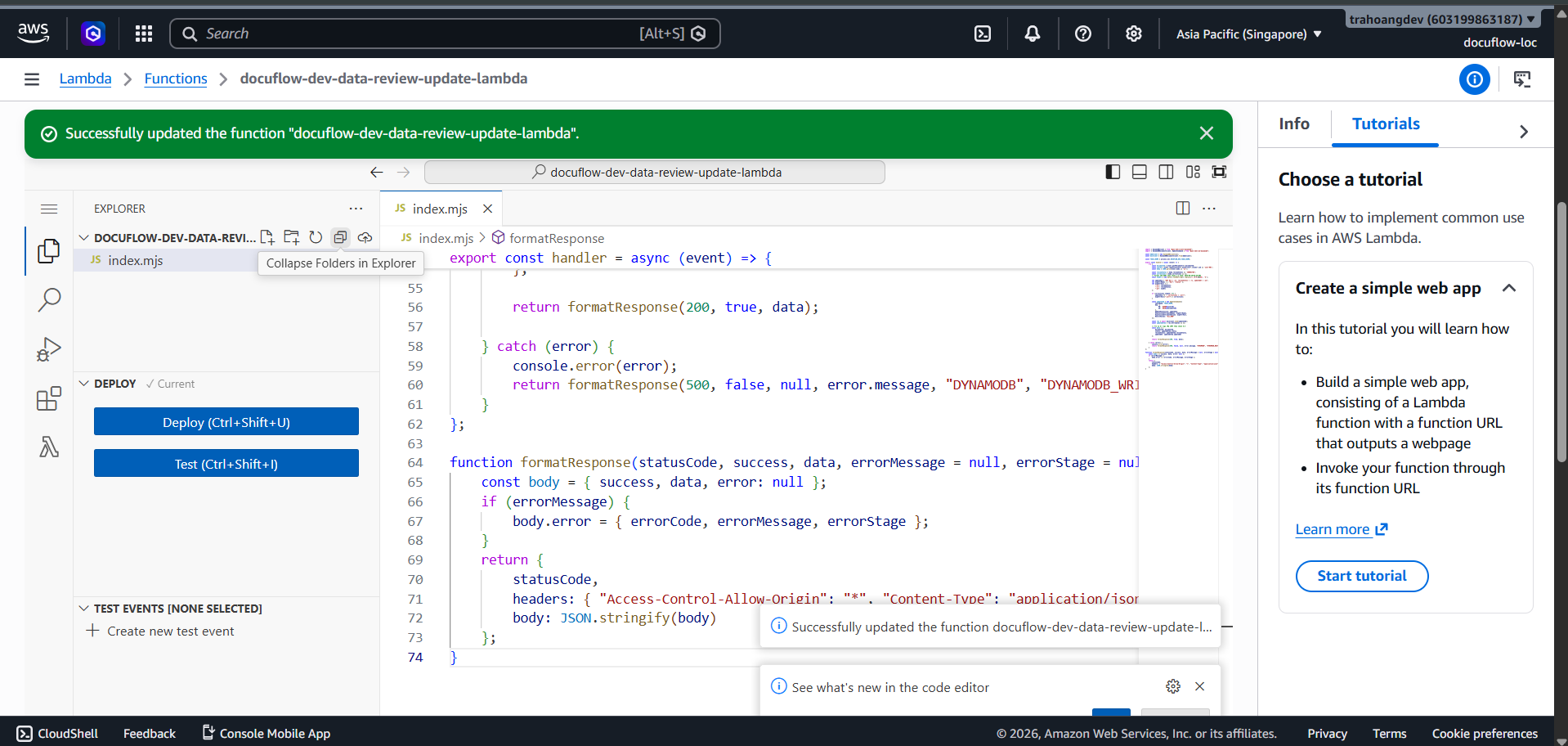This screenshot has width=1568, height=746.
Task: Customize the editor layout
Action: pyautogui.click(x=1194, y=172)
